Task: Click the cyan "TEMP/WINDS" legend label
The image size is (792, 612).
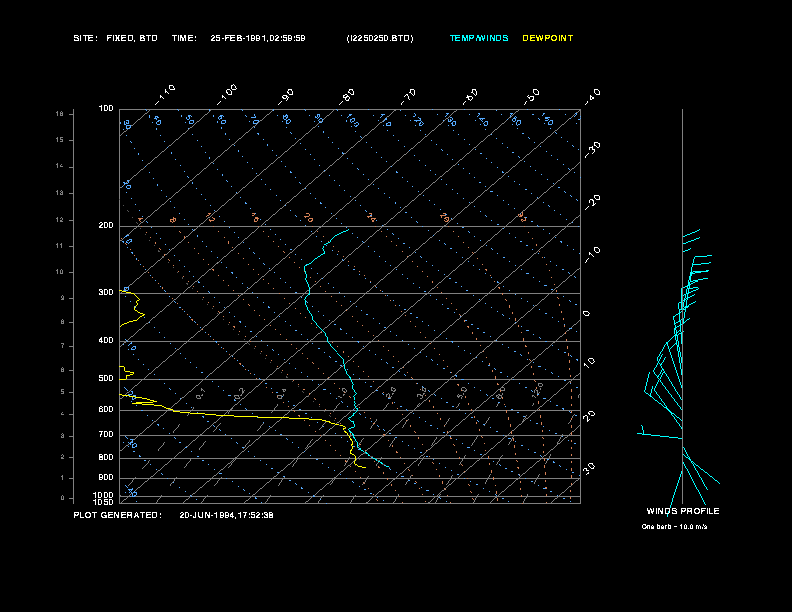Action: coord(479,38)
